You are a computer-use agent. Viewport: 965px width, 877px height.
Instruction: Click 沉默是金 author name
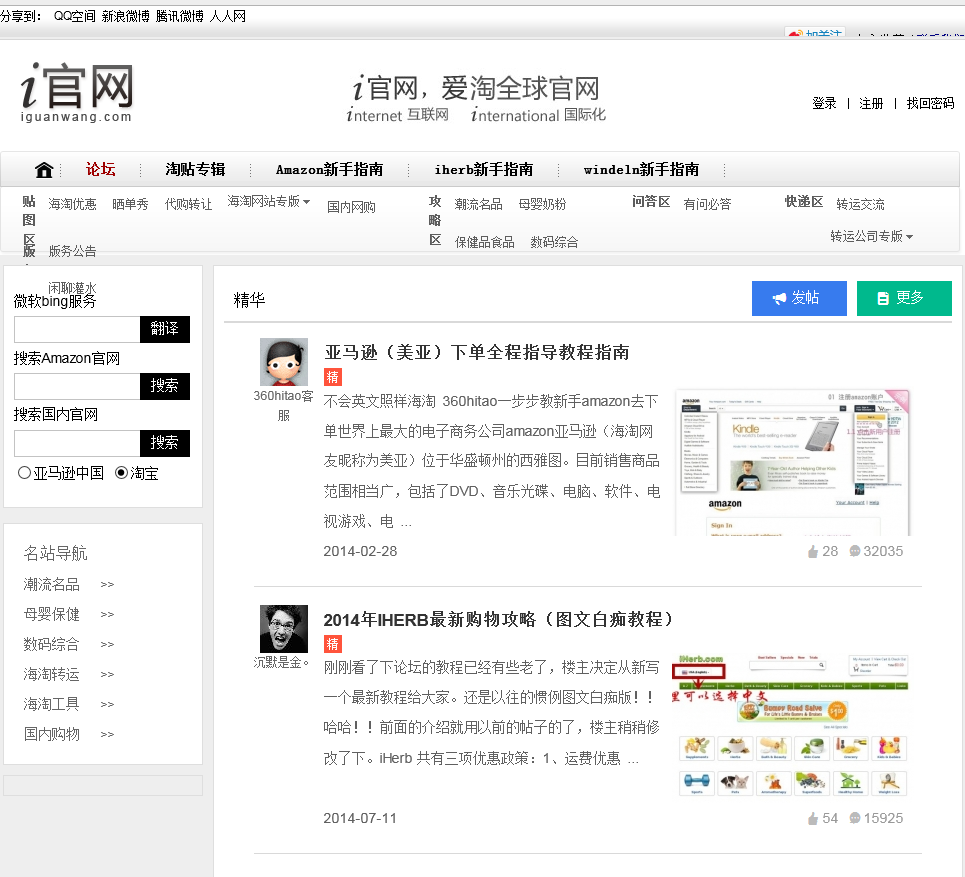[x=281, y=663]
